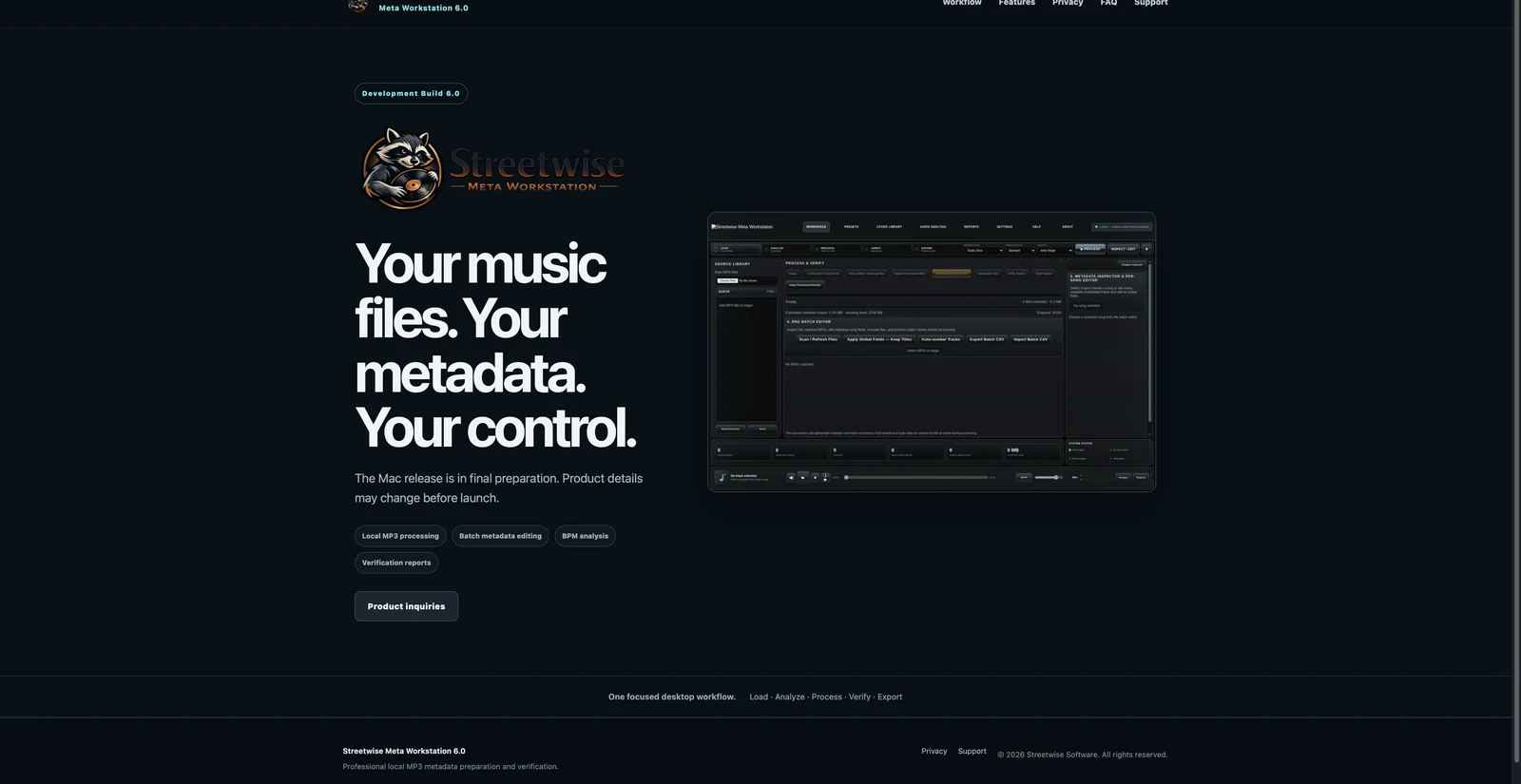Image resolution: width=1521 pixels, height=784 pixels.
Task: Open the Meta Workstation 6.0 header link
Action: pos(423,8)
